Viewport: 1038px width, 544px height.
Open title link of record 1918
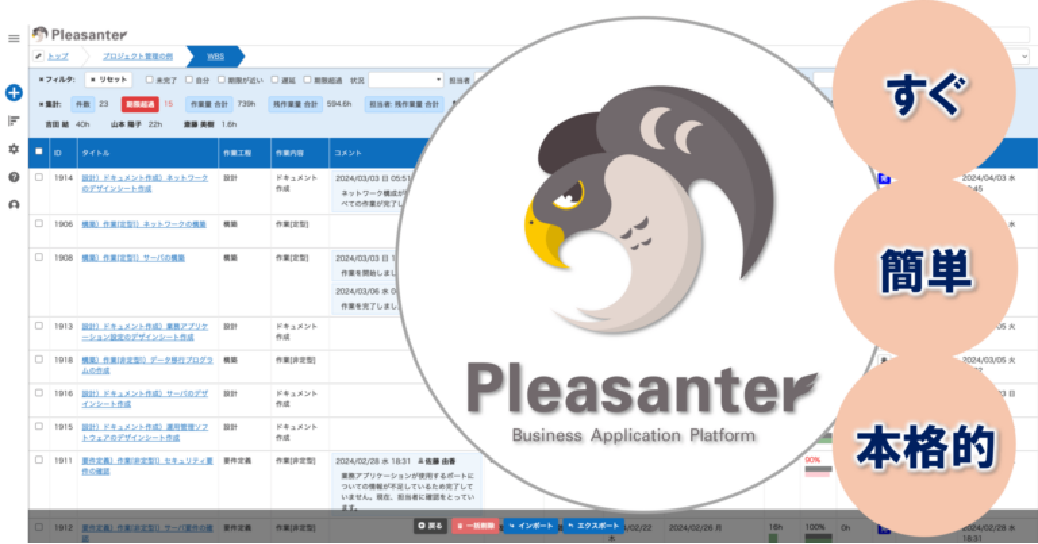coord(147,366)
